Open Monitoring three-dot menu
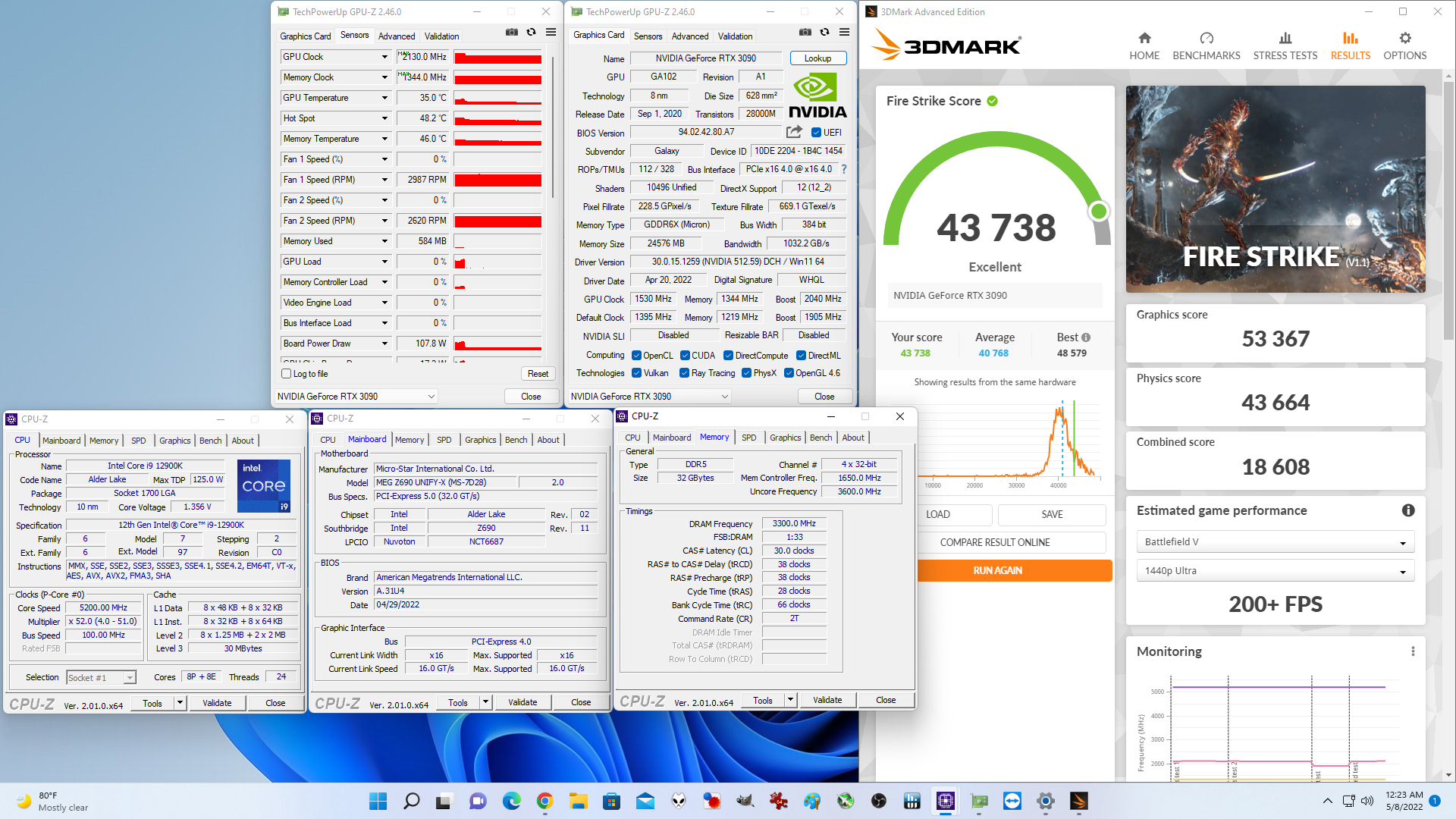The image size is (1456, 819). pos(1413,651)
